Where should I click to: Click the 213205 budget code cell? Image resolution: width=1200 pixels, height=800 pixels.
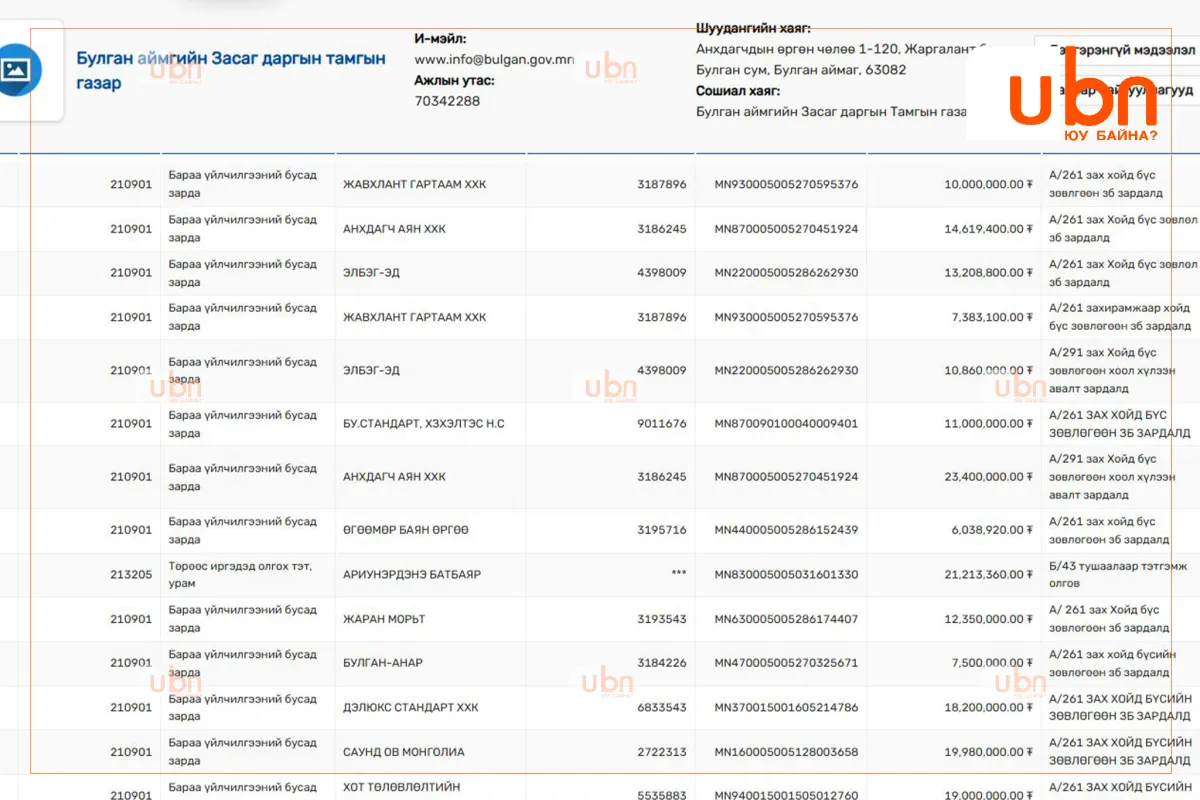pyautogui.click(x=89, y=575)
